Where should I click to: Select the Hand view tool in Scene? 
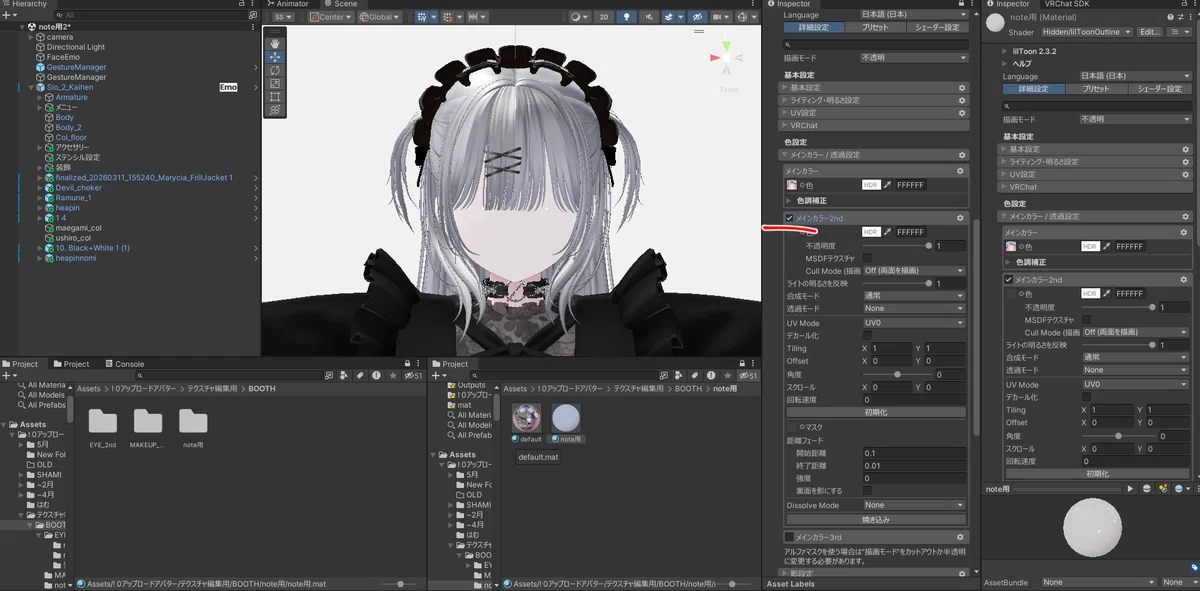[x=275, y=44]
